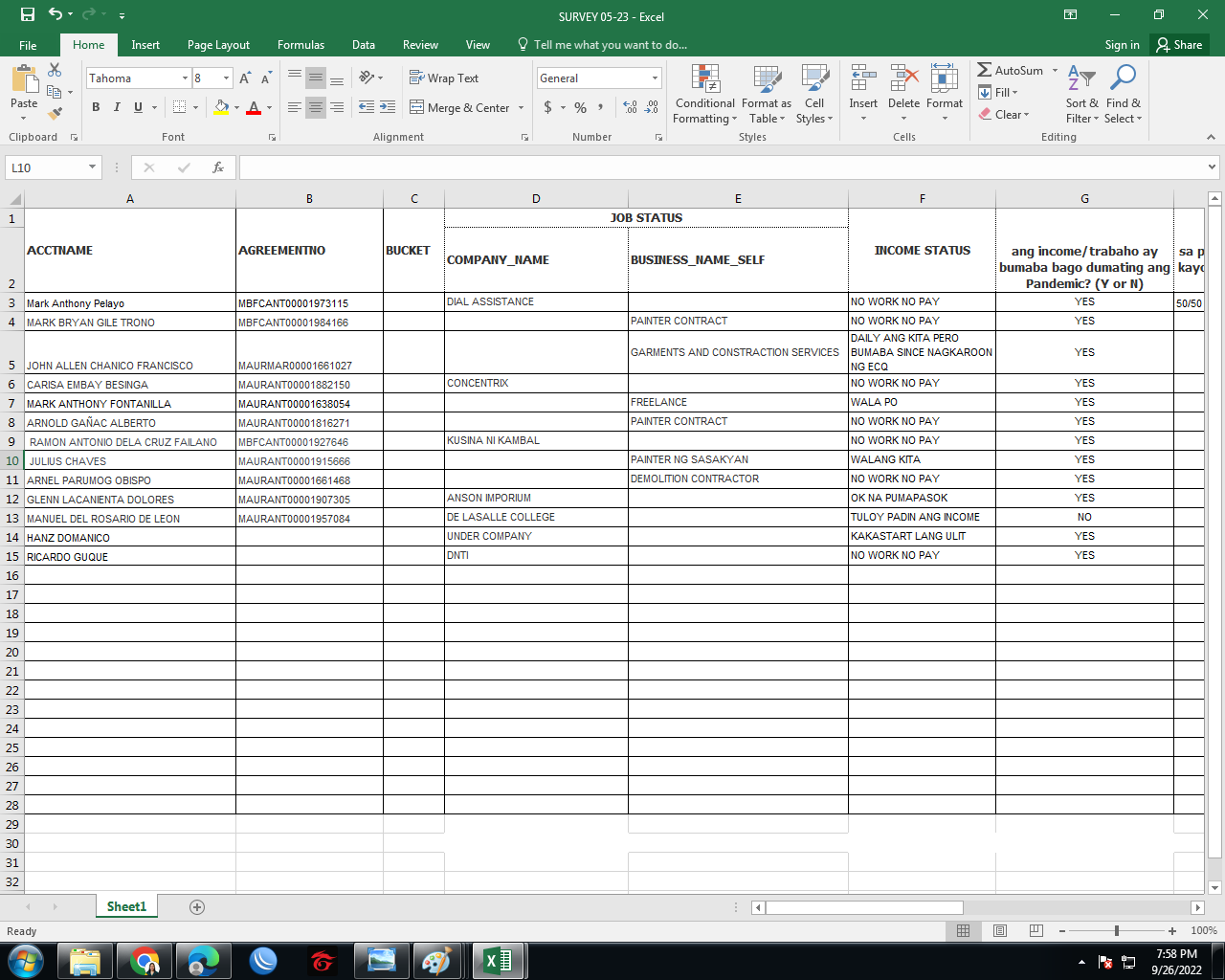Increase font size with the larger A icon

point(245,78)
